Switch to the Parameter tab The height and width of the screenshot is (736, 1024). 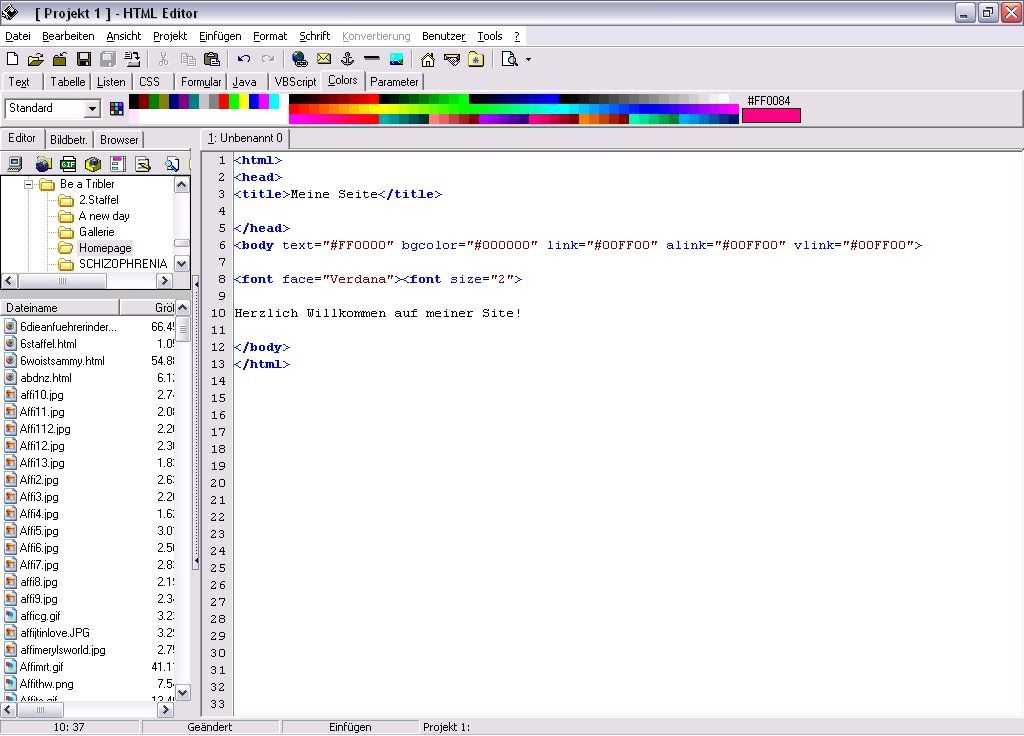394,82
